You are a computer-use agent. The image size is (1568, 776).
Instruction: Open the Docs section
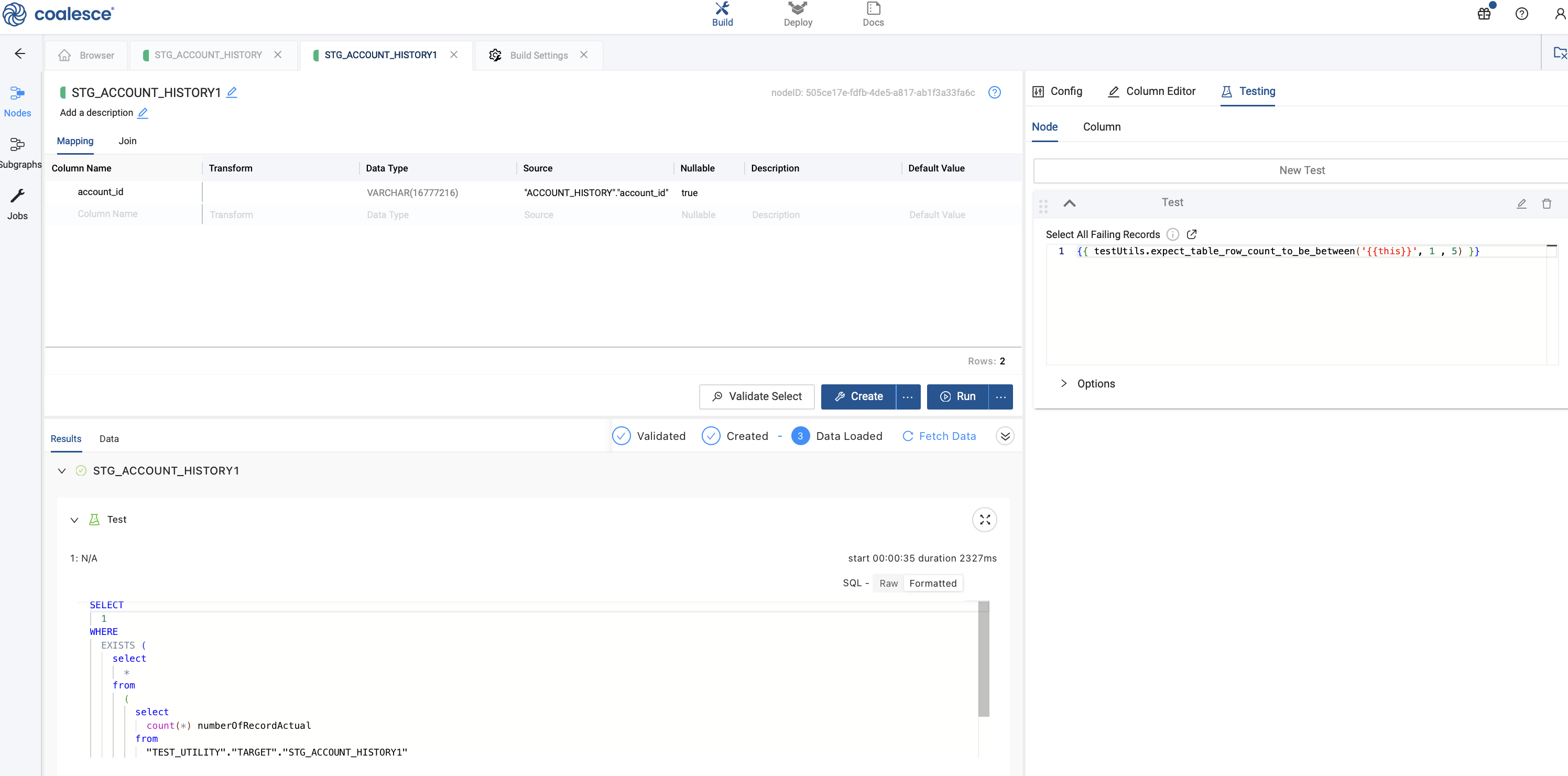coord(873,14)
